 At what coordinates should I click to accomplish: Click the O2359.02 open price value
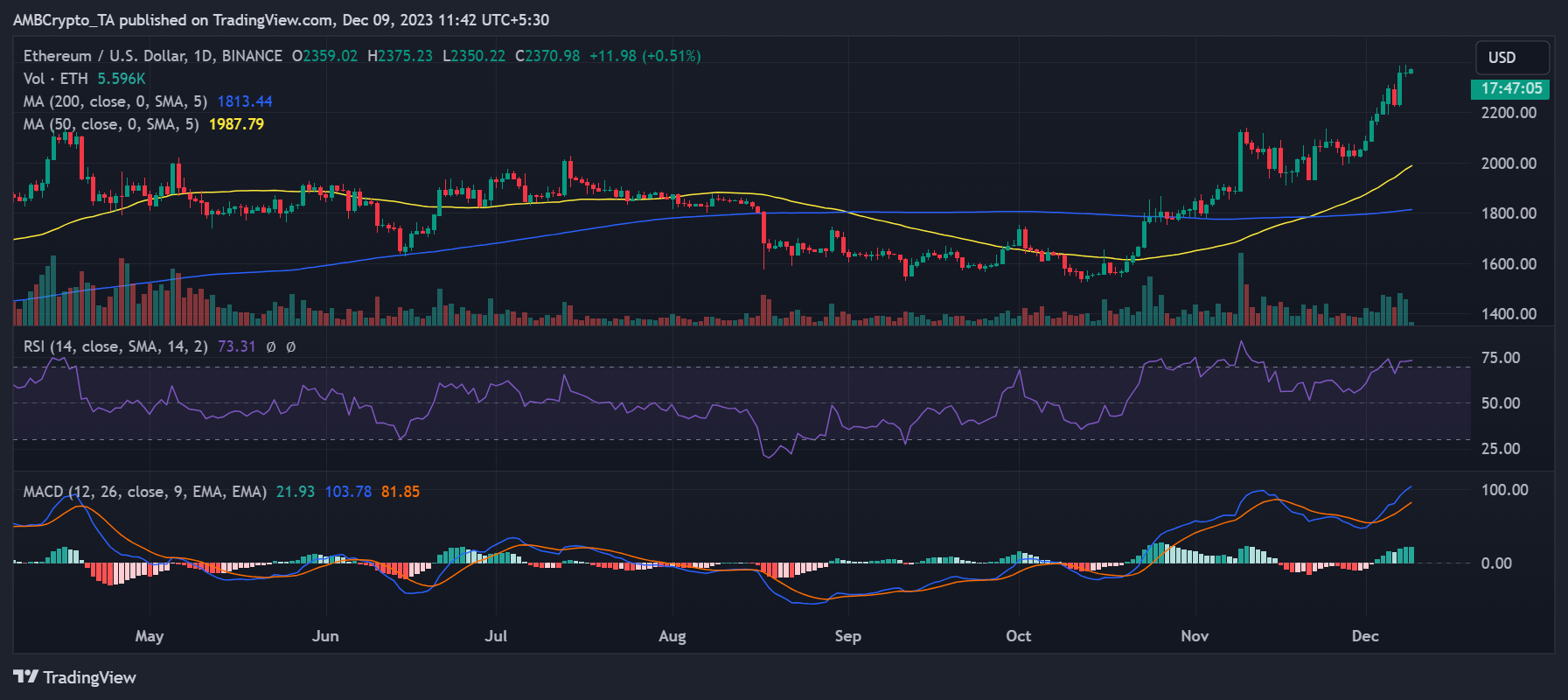324,56
